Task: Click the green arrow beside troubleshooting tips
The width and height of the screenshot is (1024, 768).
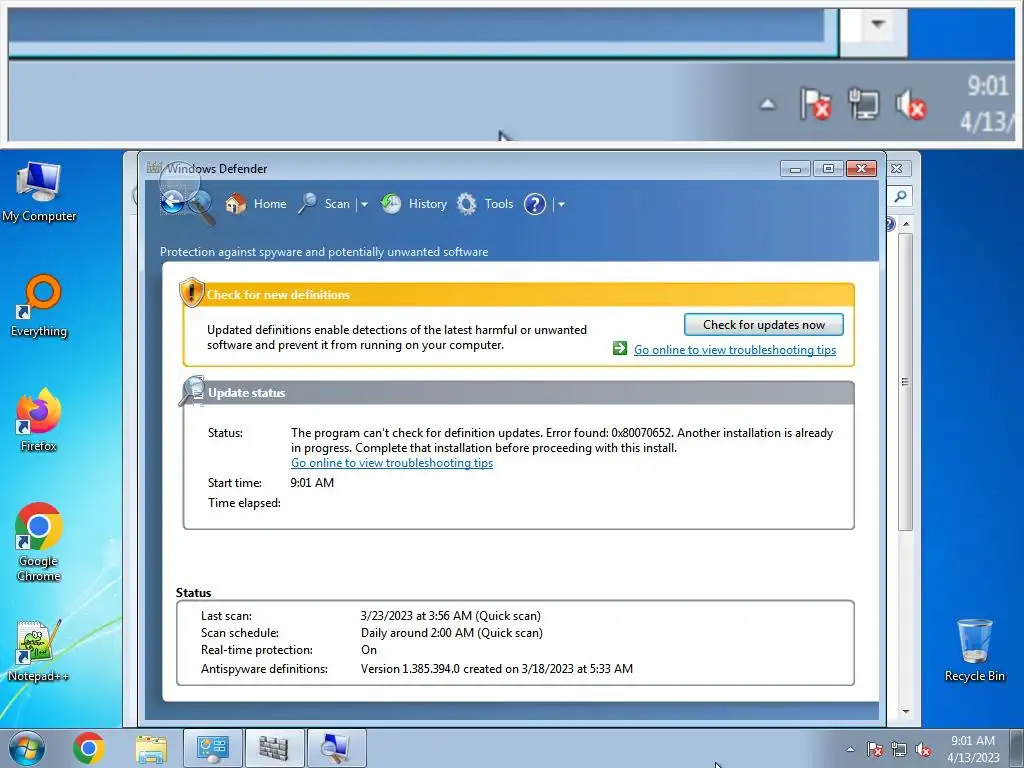Action: tap(620, 349)
